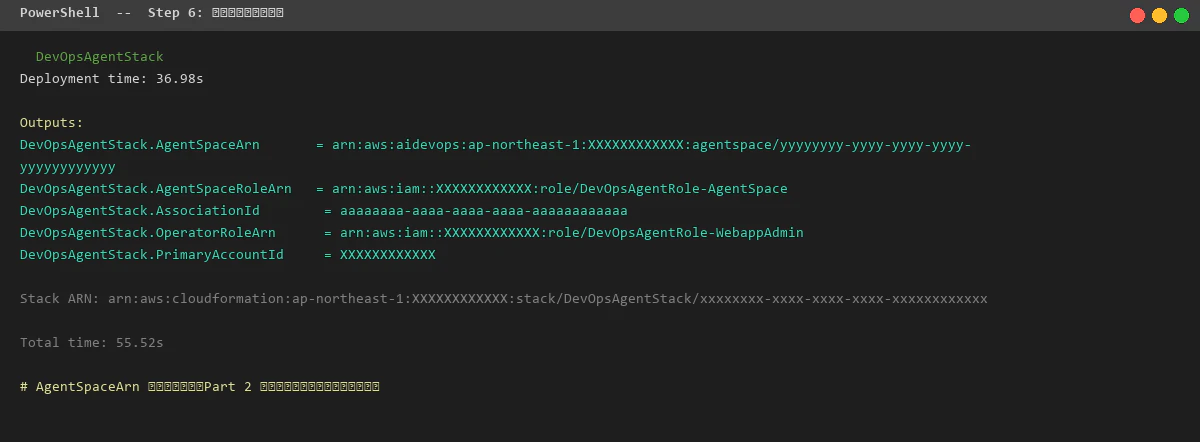
Task: Click the 'Stack ARN:' label
Action: [60, 299]
